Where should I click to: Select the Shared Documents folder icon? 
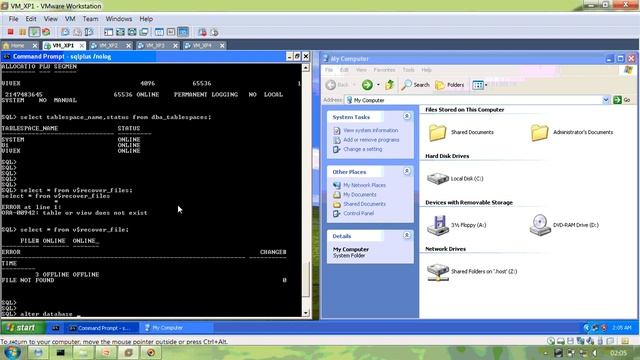[x=438, y=132]
